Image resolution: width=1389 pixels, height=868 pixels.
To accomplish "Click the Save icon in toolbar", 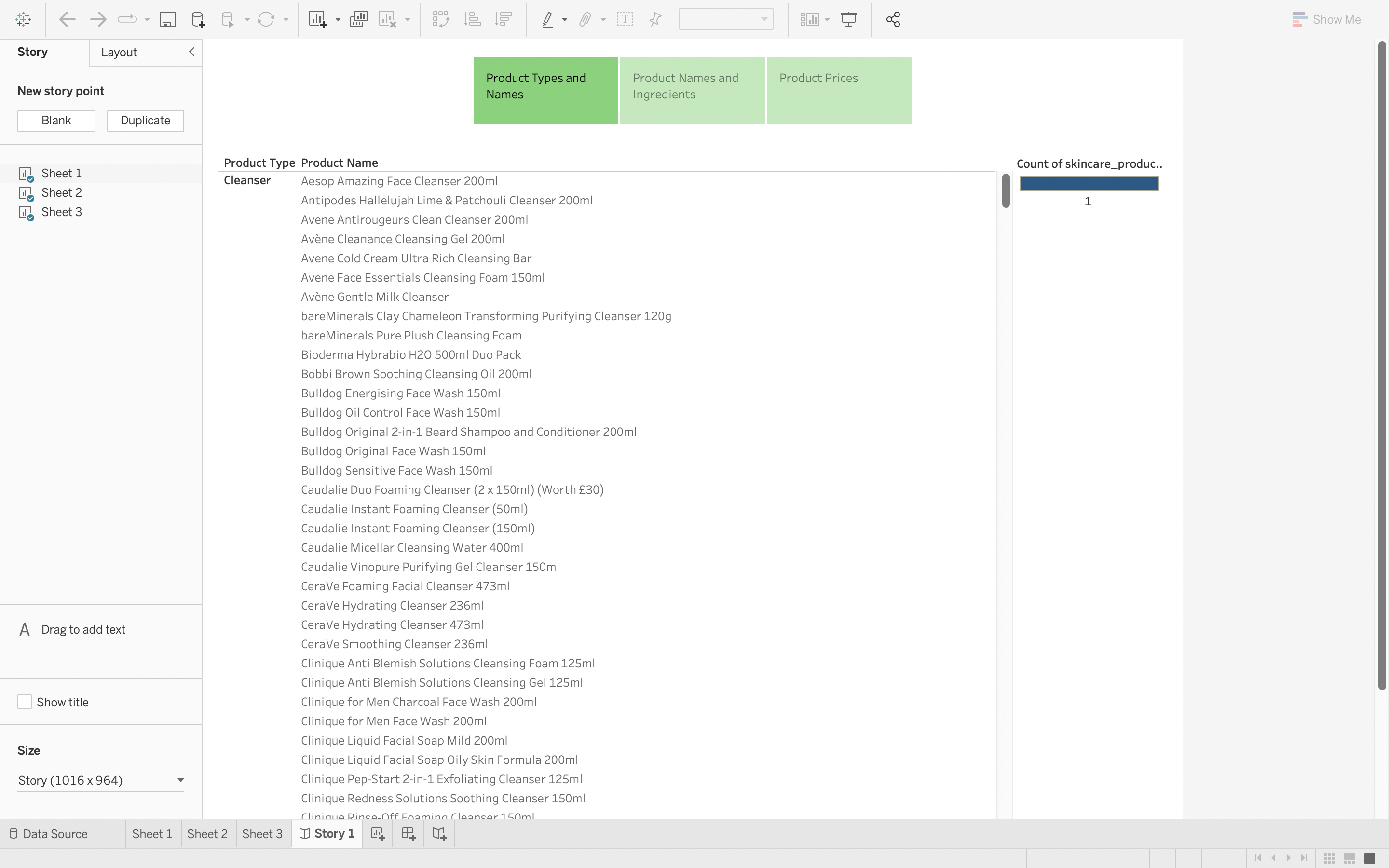I will (x=168, y=19).
